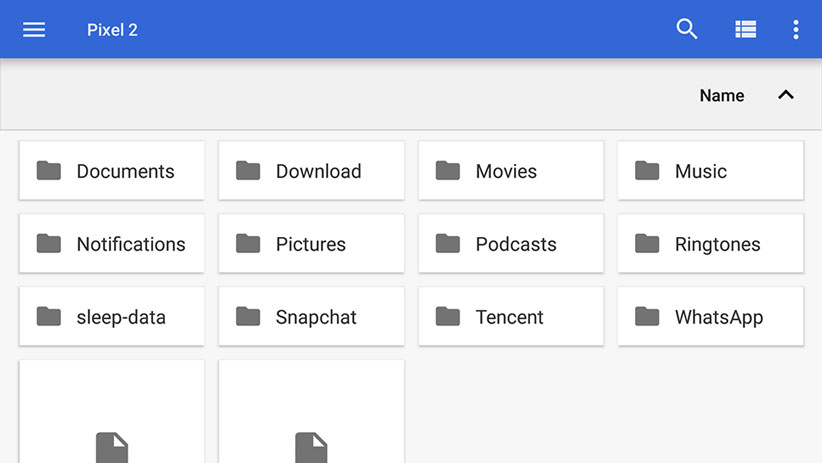
Task: Browse the Podcasts folder
Action: [x=510, y=244]
